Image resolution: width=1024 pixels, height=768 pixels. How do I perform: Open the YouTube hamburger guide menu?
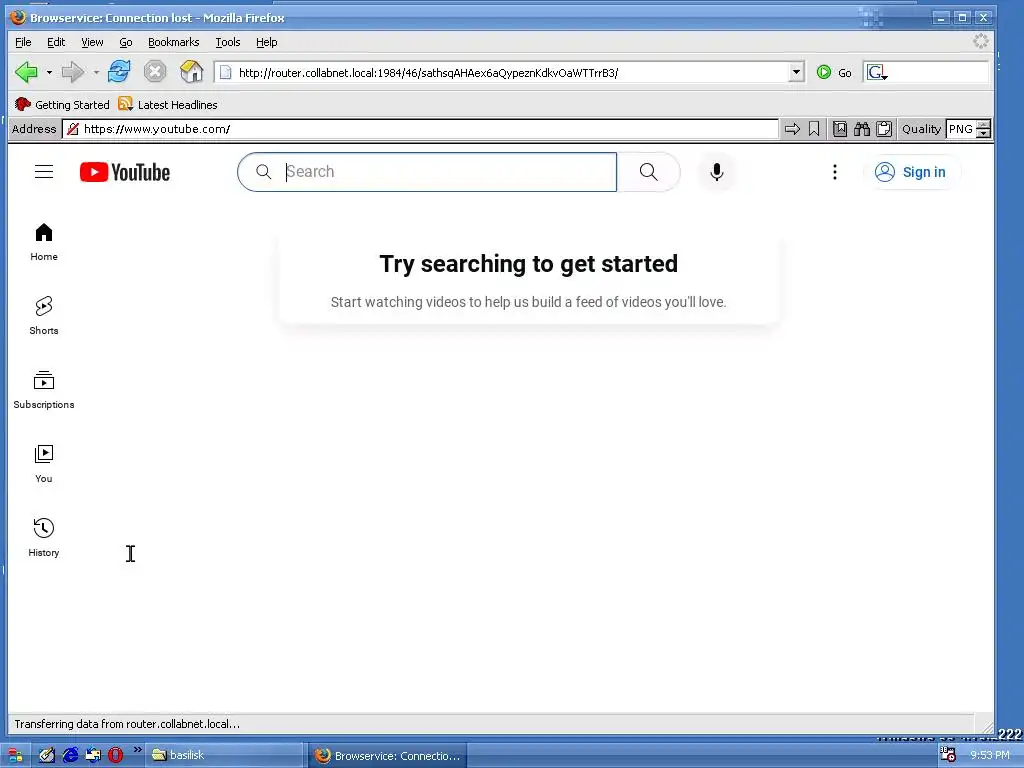[44, 172]
